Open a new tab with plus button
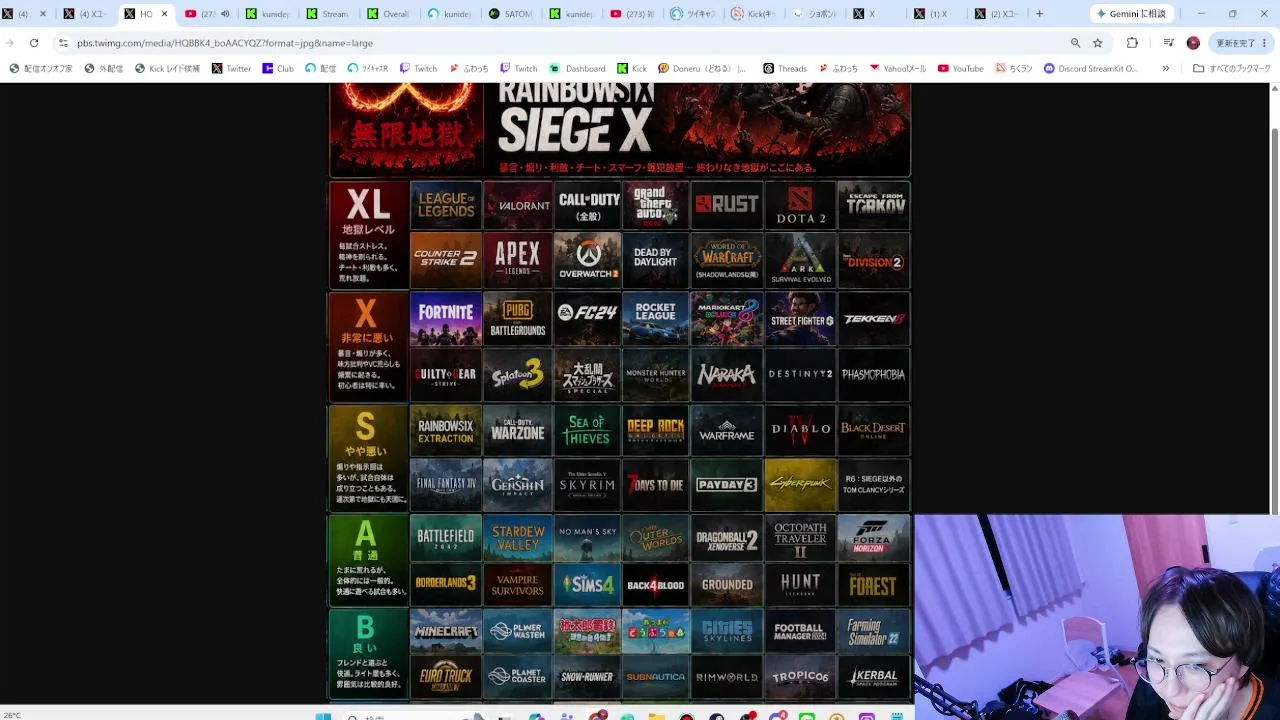This screenshot has width=1280, height=720. click(x=1039, y=14)
